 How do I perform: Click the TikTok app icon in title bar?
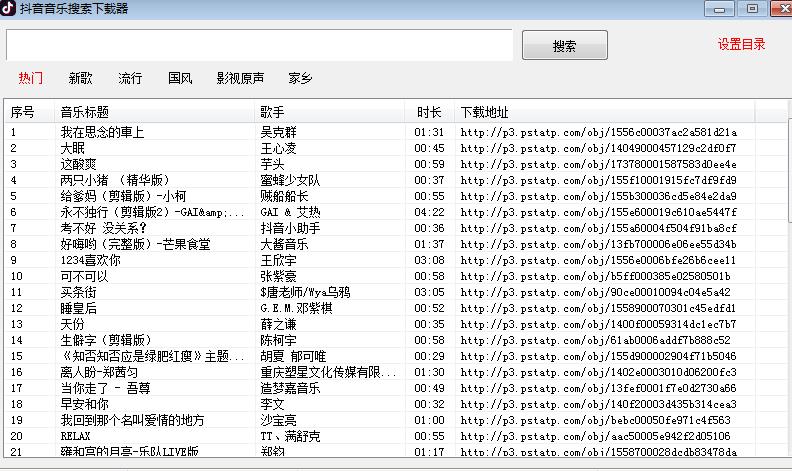point(9,9)
